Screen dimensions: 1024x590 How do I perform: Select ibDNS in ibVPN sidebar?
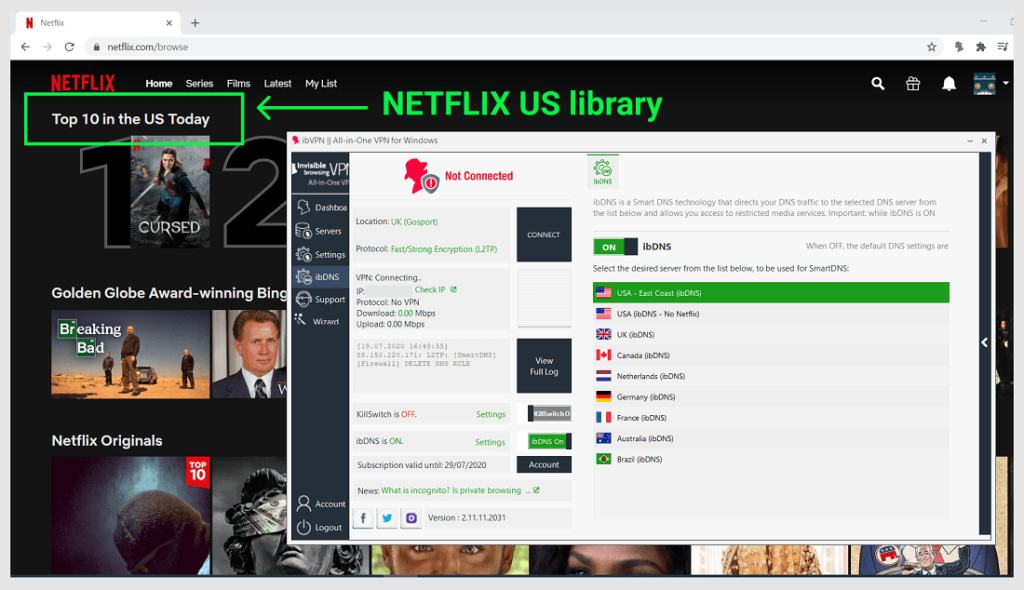pos(321,277)
